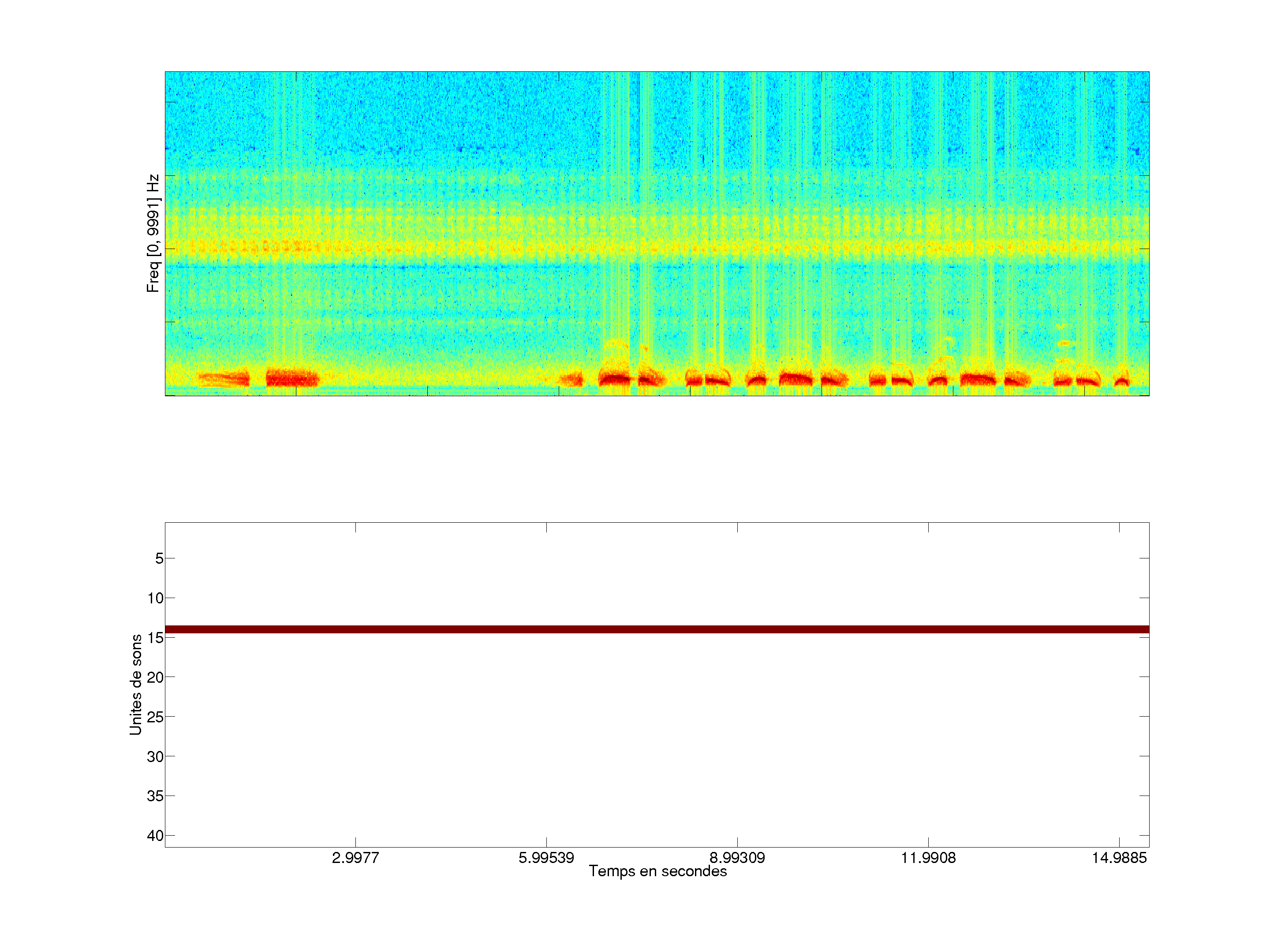Click the y-axis tick label 20
The width and height of the screenshot is (1270, 952).
pos(155,677)
